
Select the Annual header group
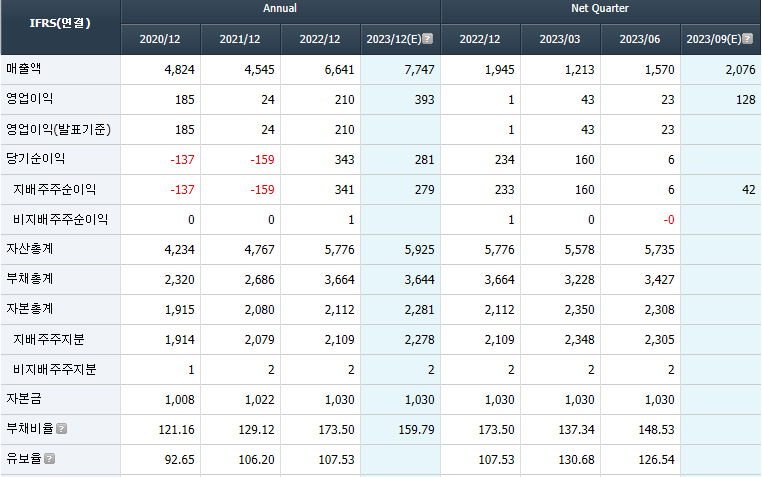pyautogui.click(x=280, y=9)
